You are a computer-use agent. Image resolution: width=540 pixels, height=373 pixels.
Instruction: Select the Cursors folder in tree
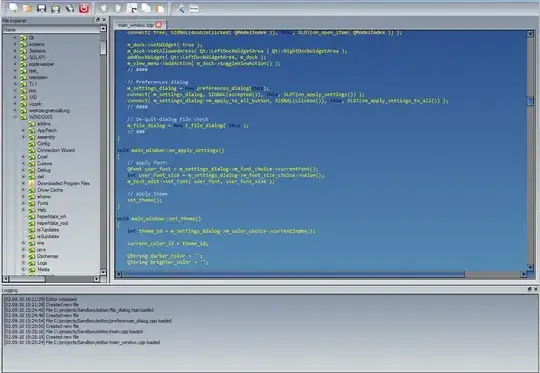click(x=44, y=164)
